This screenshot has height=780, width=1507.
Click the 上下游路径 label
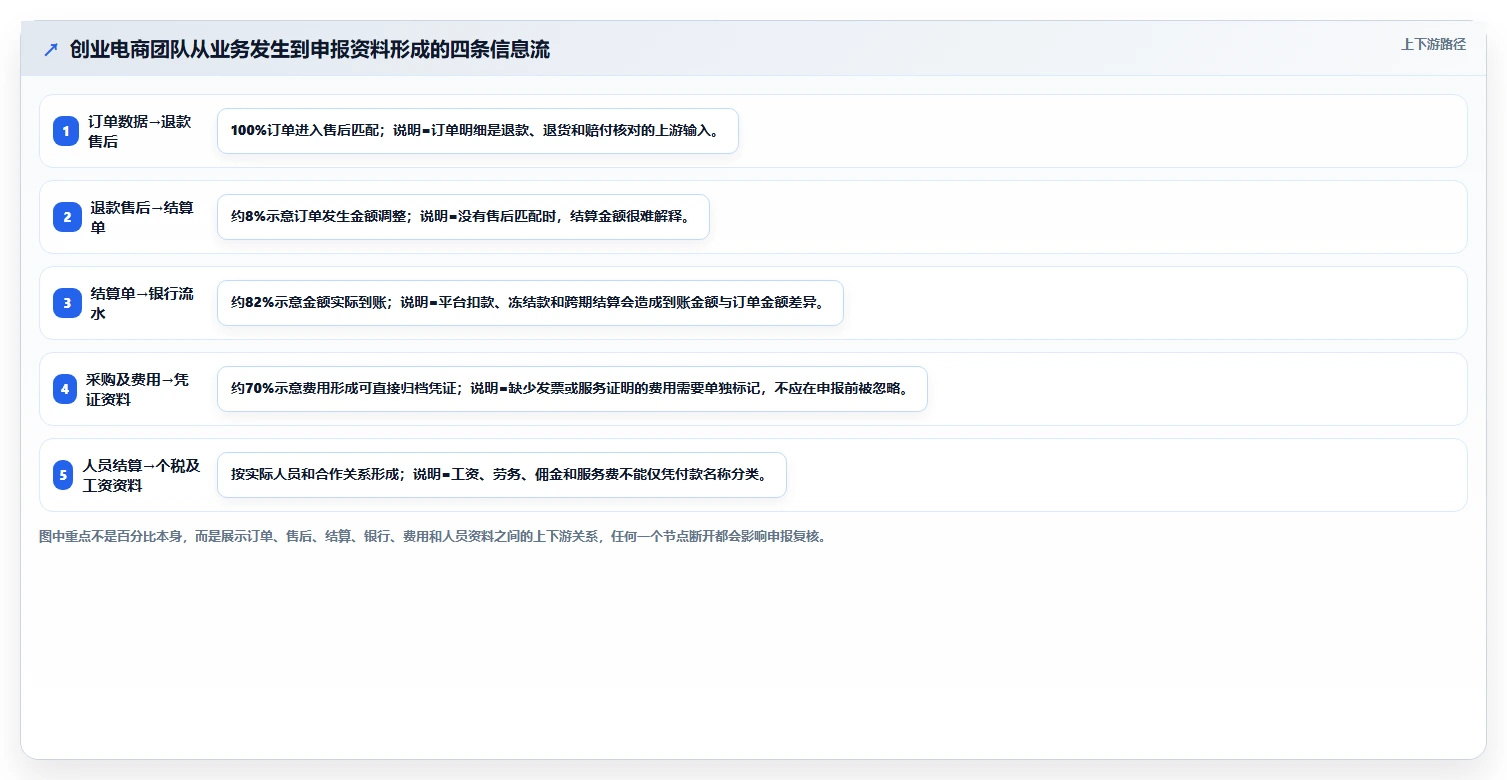tap(1433, 44)
